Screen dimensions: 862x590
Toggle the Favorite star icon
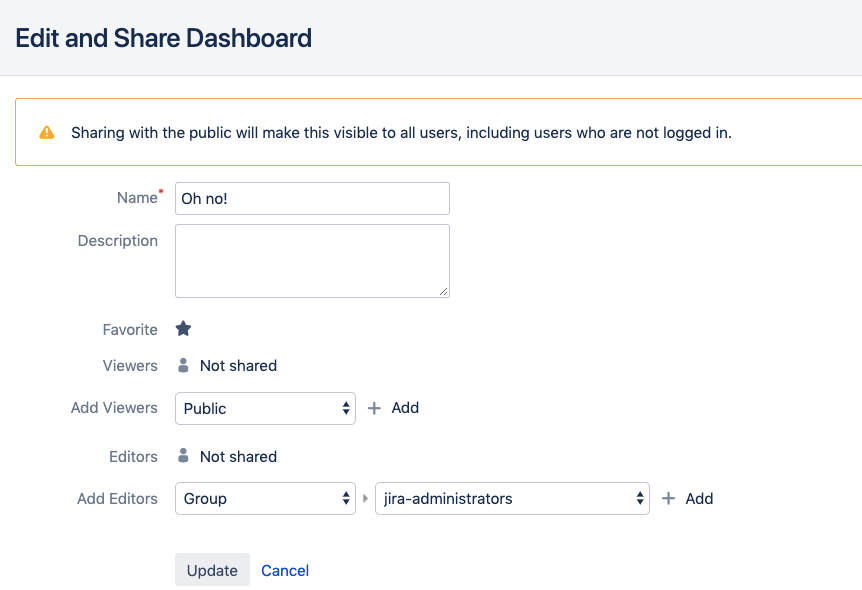point(183,329)
